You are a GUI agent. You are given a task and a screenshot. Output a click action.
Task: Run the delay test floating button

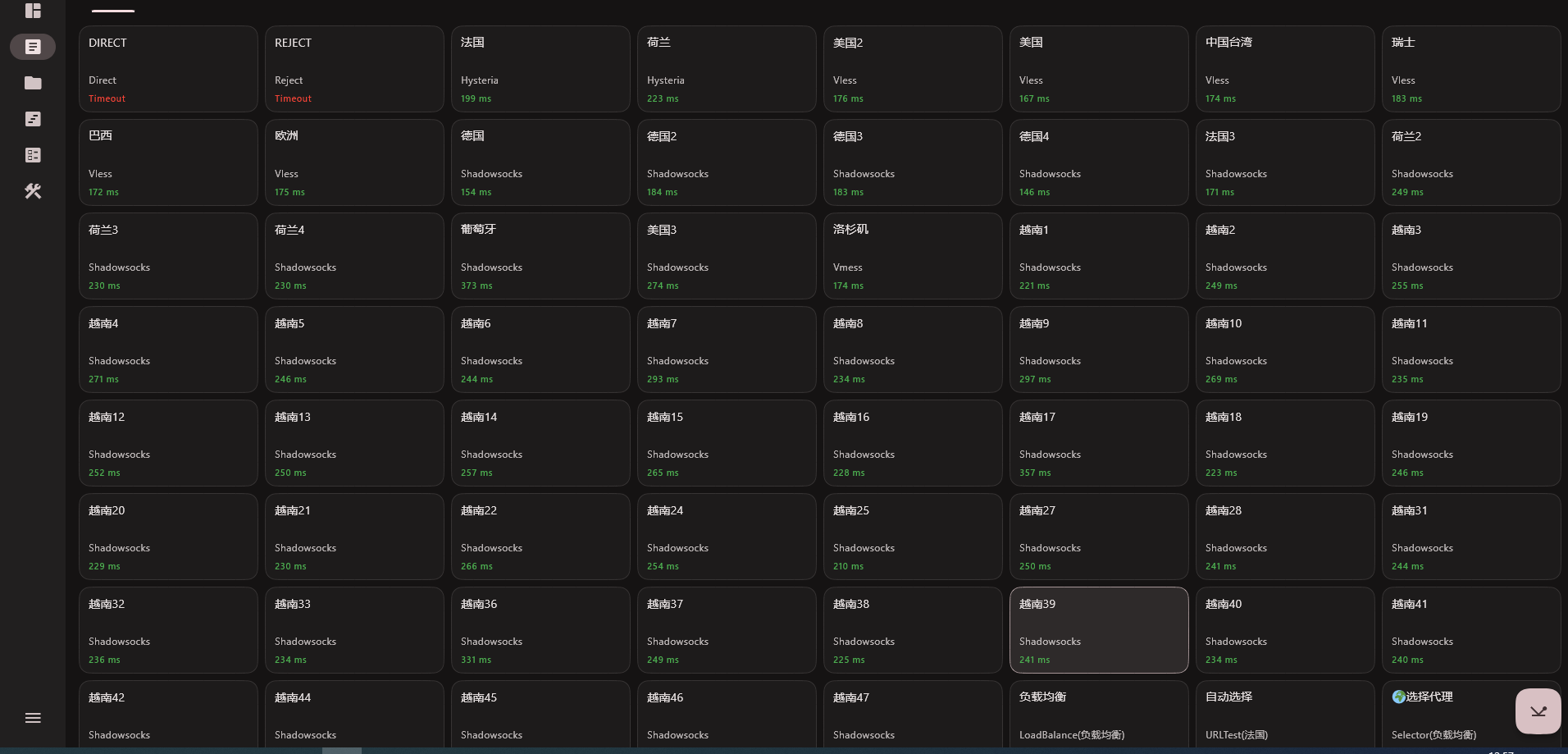[x=1538, y=711]
